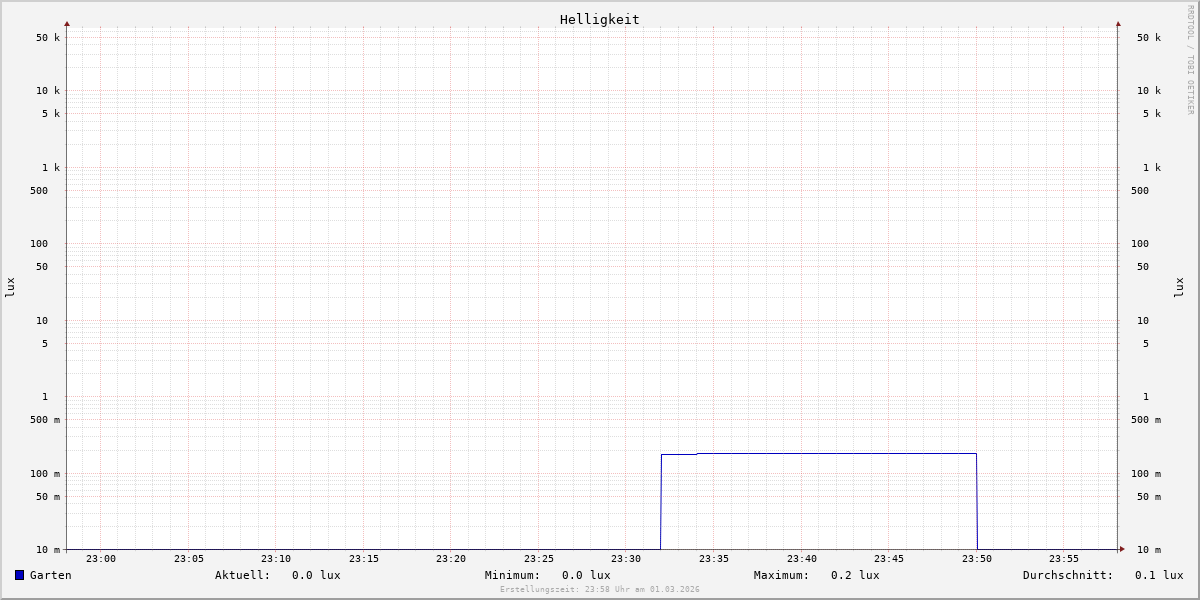
Task: Click the left vertical lux axis title
Action: tap(10, 287)
